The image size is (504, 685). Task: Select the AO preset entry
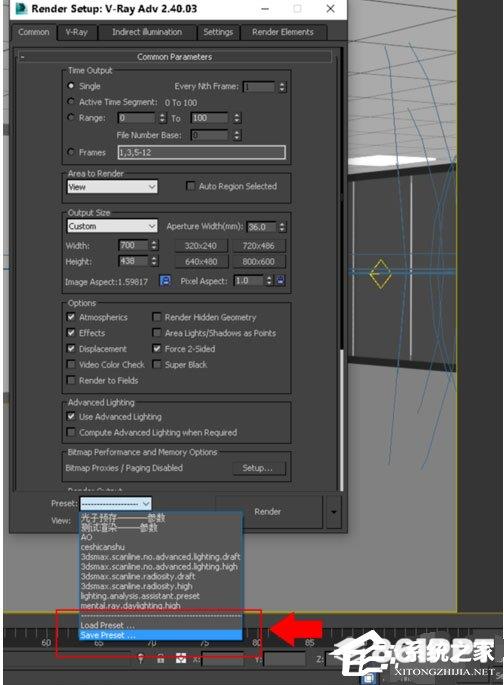161,537
